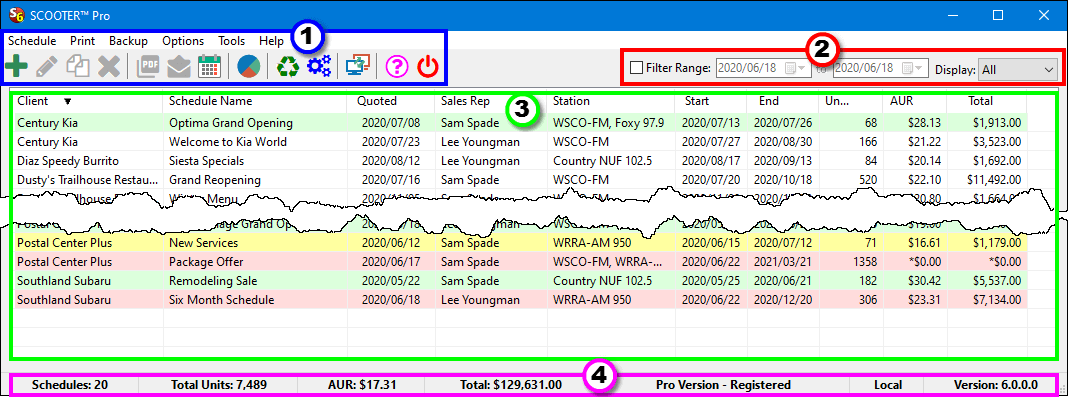Image resolution: width=1068 pixels, height=397 pixels.
Task: Click Pro Version - Registered status text
Action: click(723, 385)
